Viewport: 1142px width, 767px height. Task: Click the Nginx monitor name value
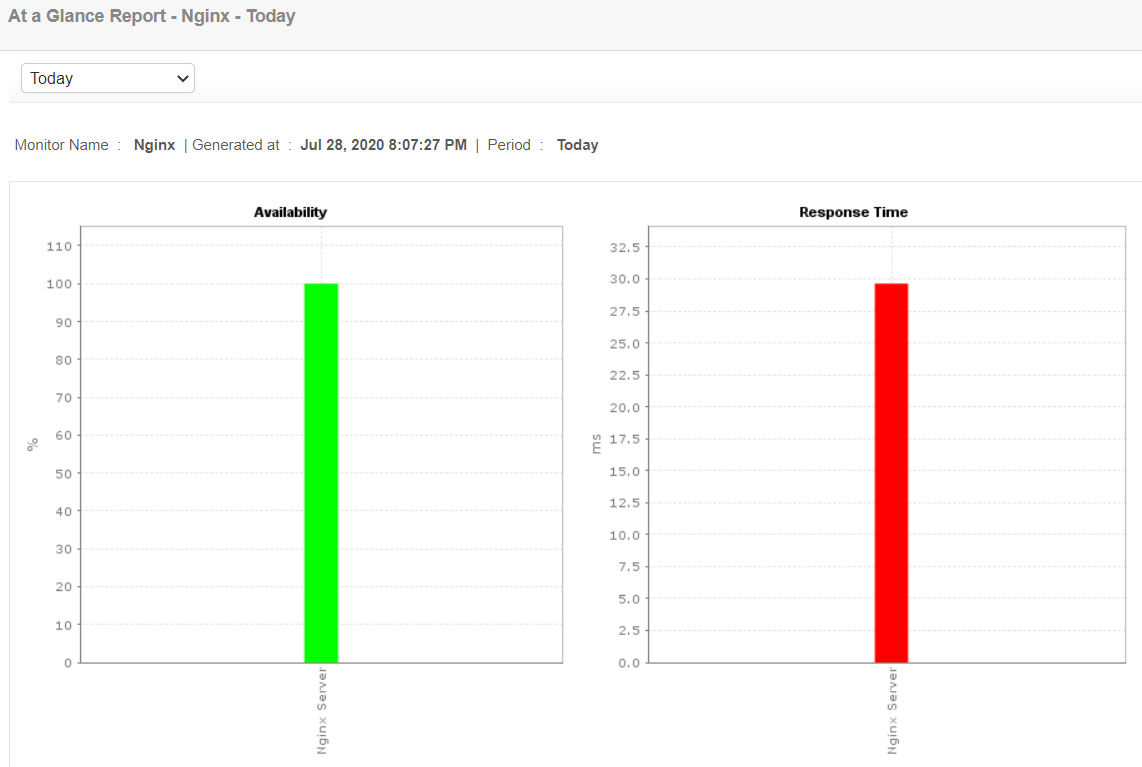point(154,145)
